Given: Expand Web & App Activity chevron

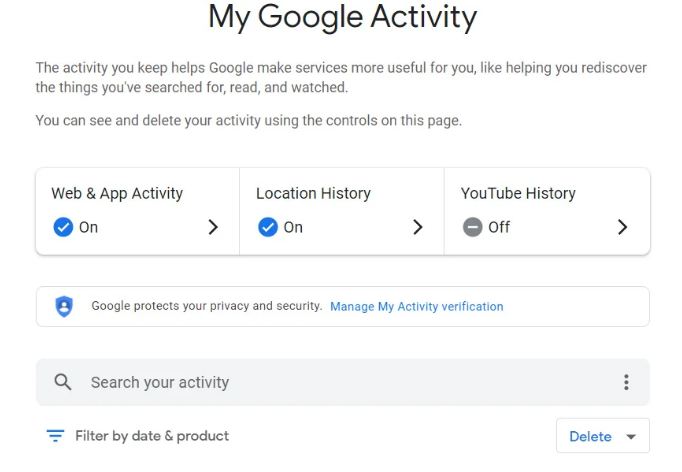Looking at the screenshot, I should tap(213, 227).
